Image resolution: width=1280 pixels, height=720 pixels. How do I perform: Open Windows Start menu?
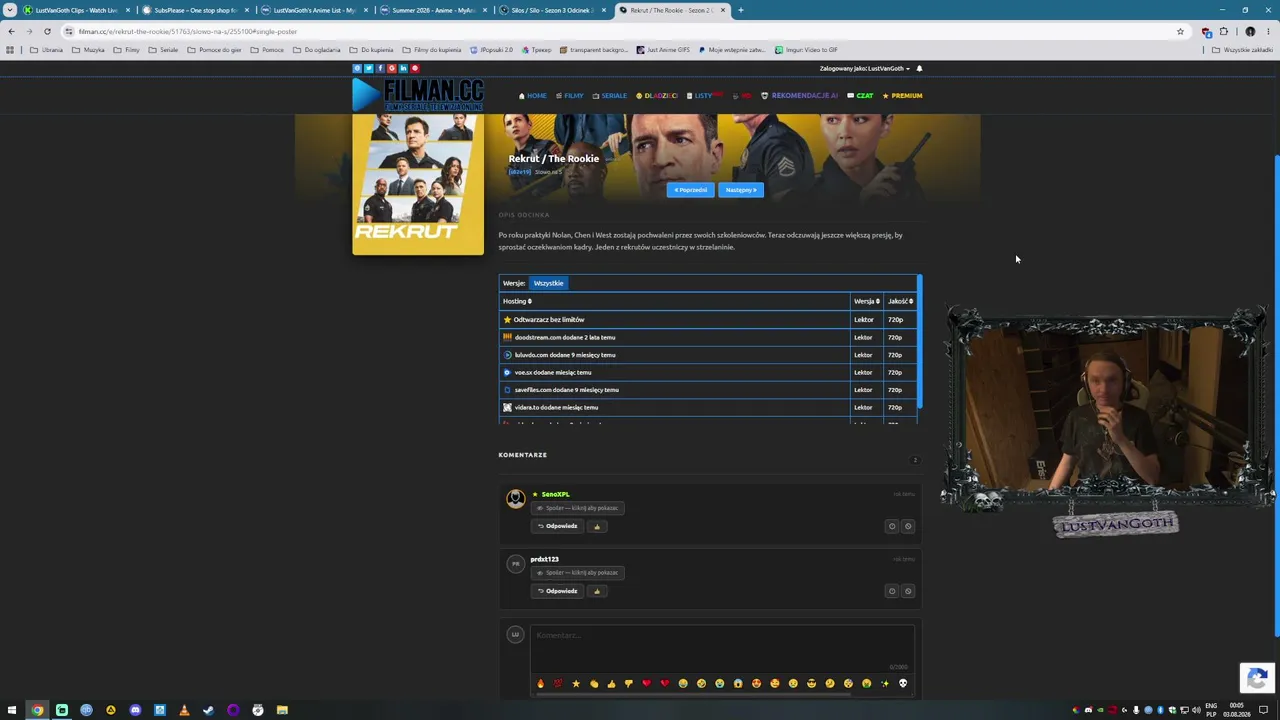coord(12,710)
